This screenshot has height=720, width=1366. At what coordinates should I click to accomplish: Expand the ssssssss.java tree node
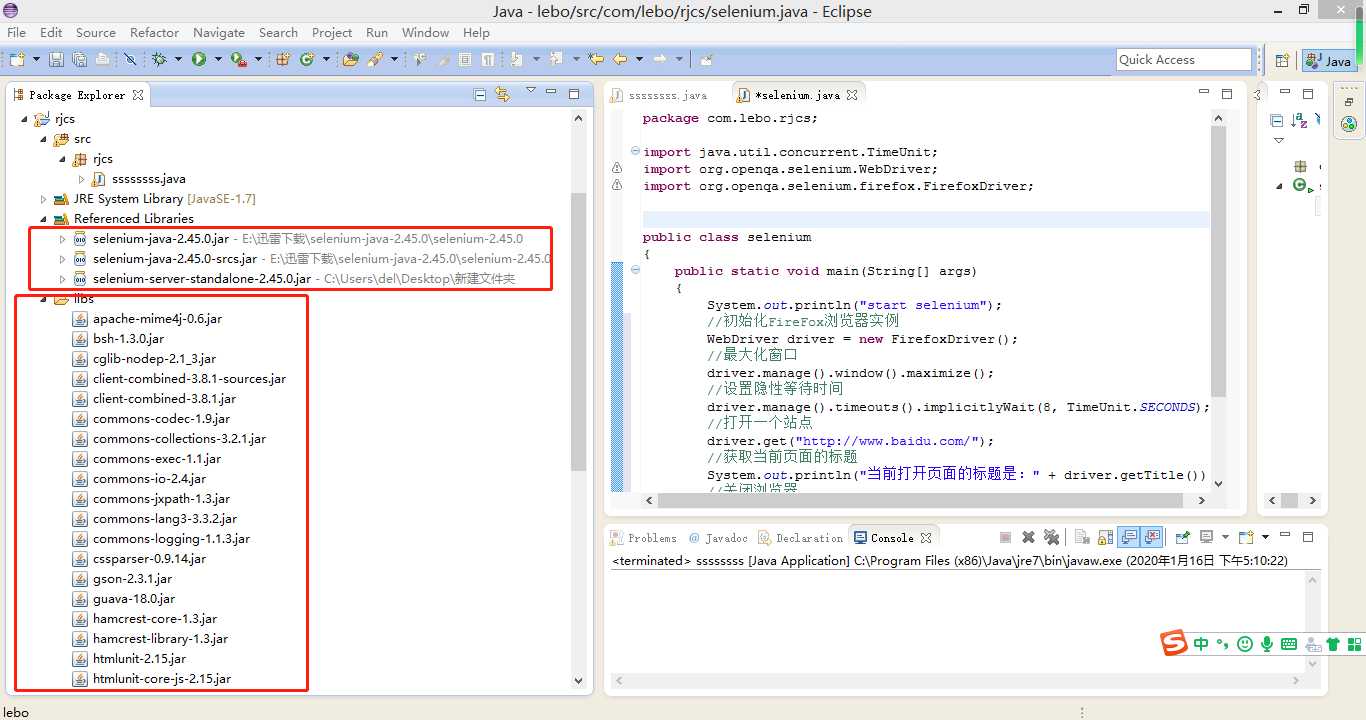point(81,179)
